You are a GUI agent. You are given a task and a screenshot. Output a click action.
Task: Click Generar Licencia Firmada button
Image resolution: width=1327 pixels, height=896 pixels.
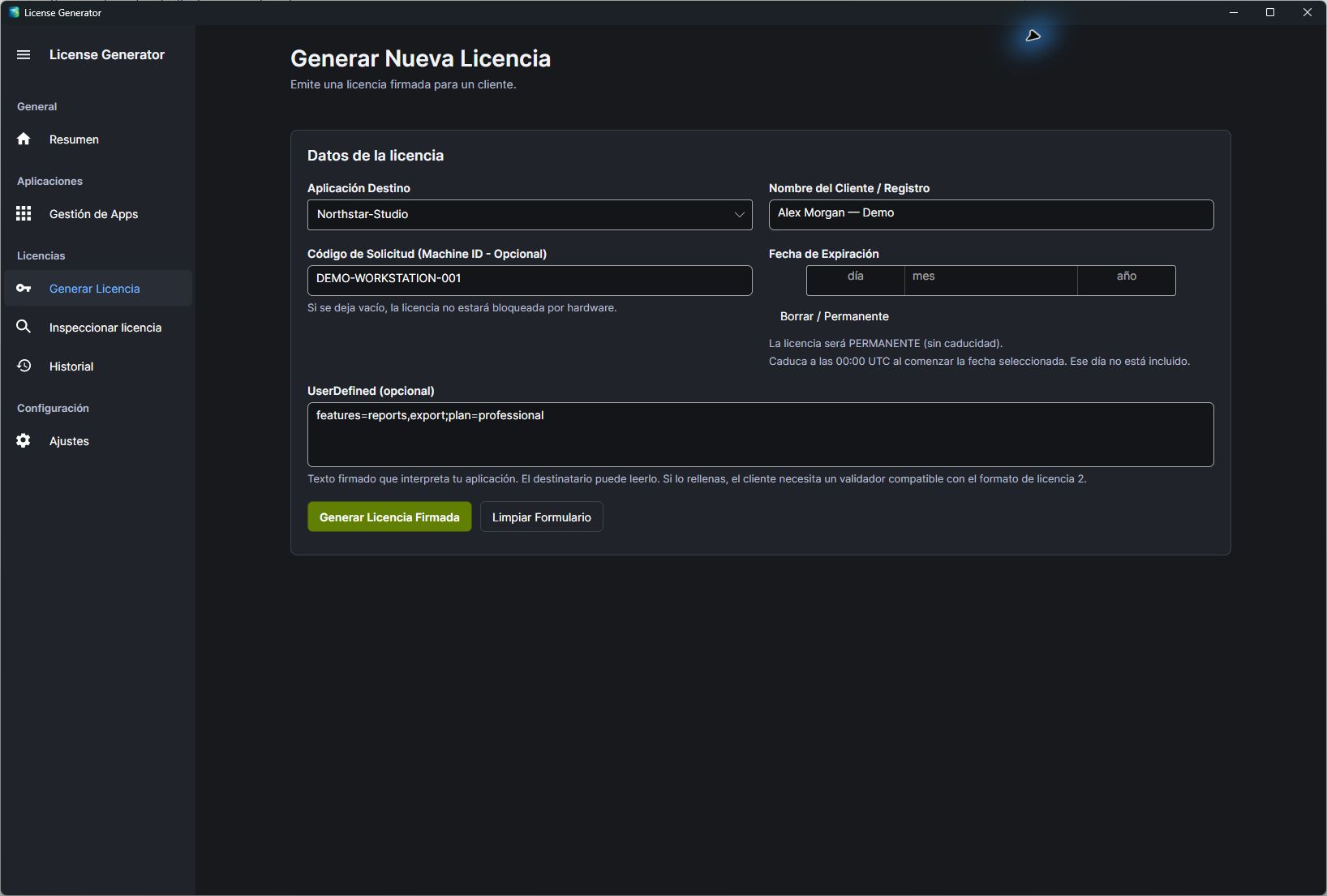(x=389, y=517)
